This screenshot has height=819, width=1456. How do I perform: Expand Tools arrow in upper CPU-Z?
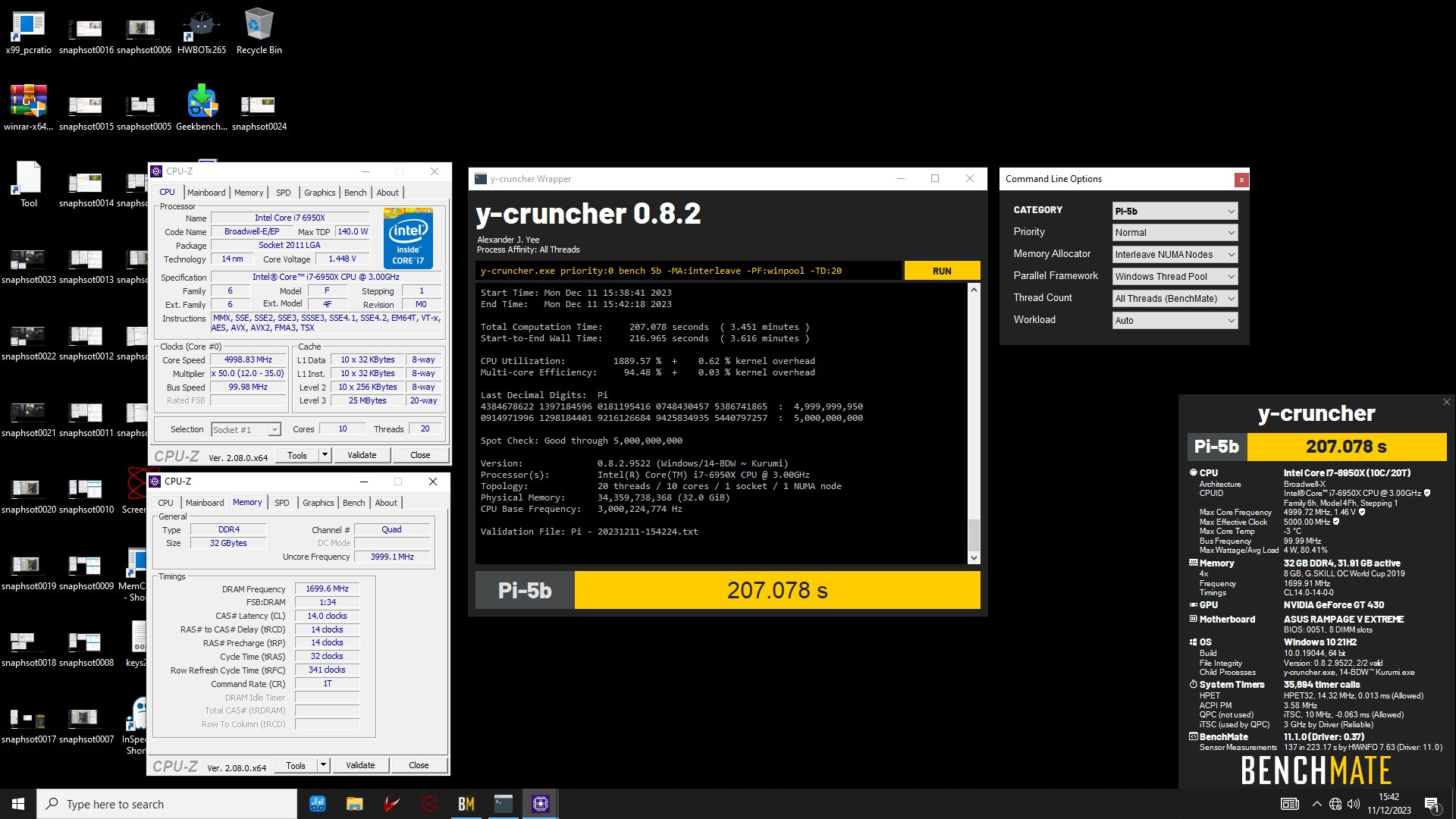(325, 455)
